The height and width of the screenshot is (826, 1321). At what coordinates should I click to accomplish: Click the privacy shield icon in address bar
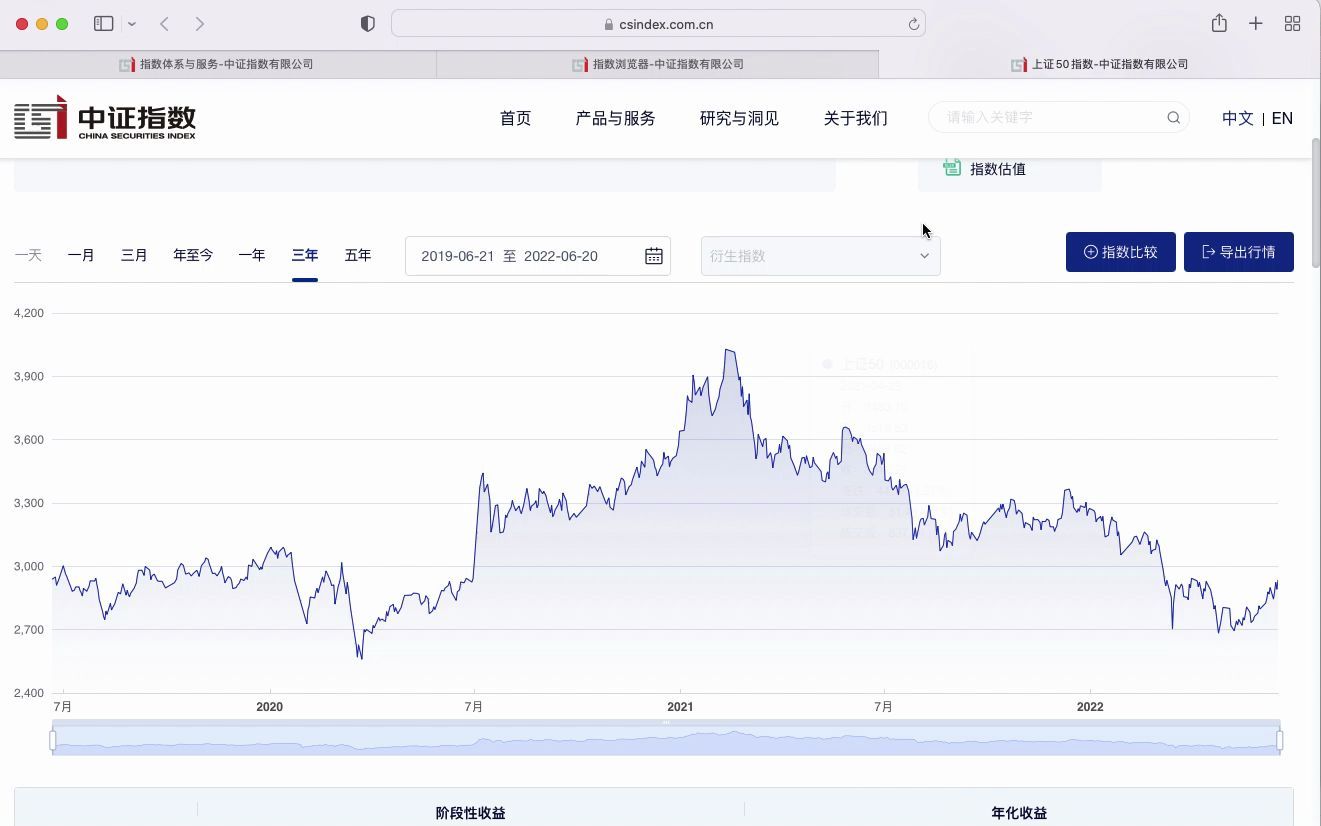367,22
